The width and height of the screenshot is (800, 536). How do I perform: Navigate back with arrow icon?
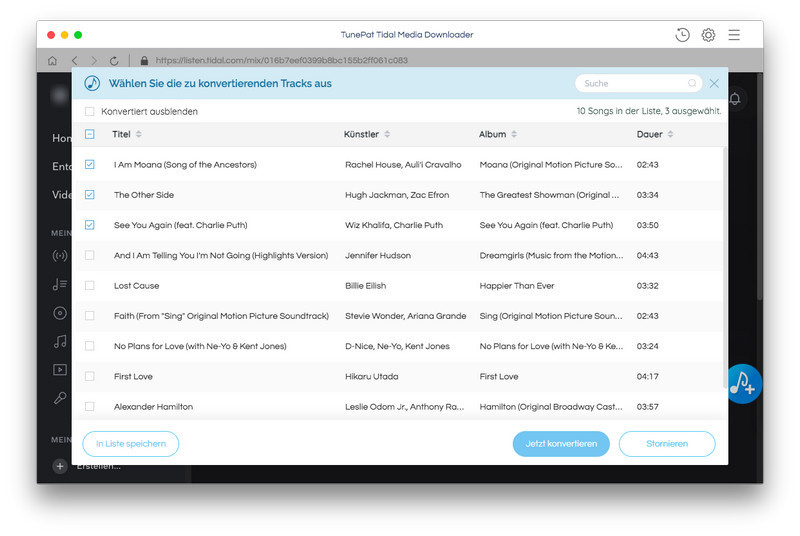pyautogui.click(x=74, y=61)
